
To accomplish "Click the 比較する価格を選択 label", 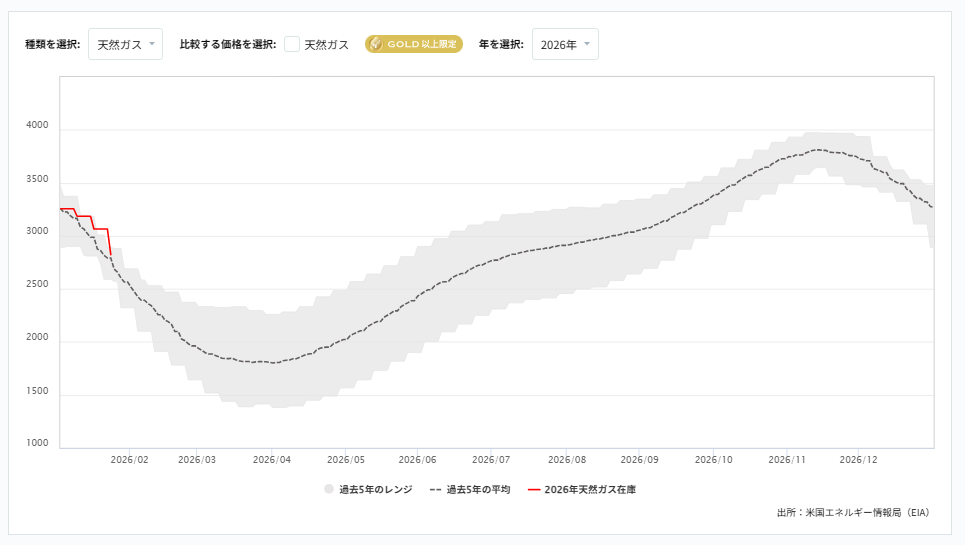I will (228, 44).
